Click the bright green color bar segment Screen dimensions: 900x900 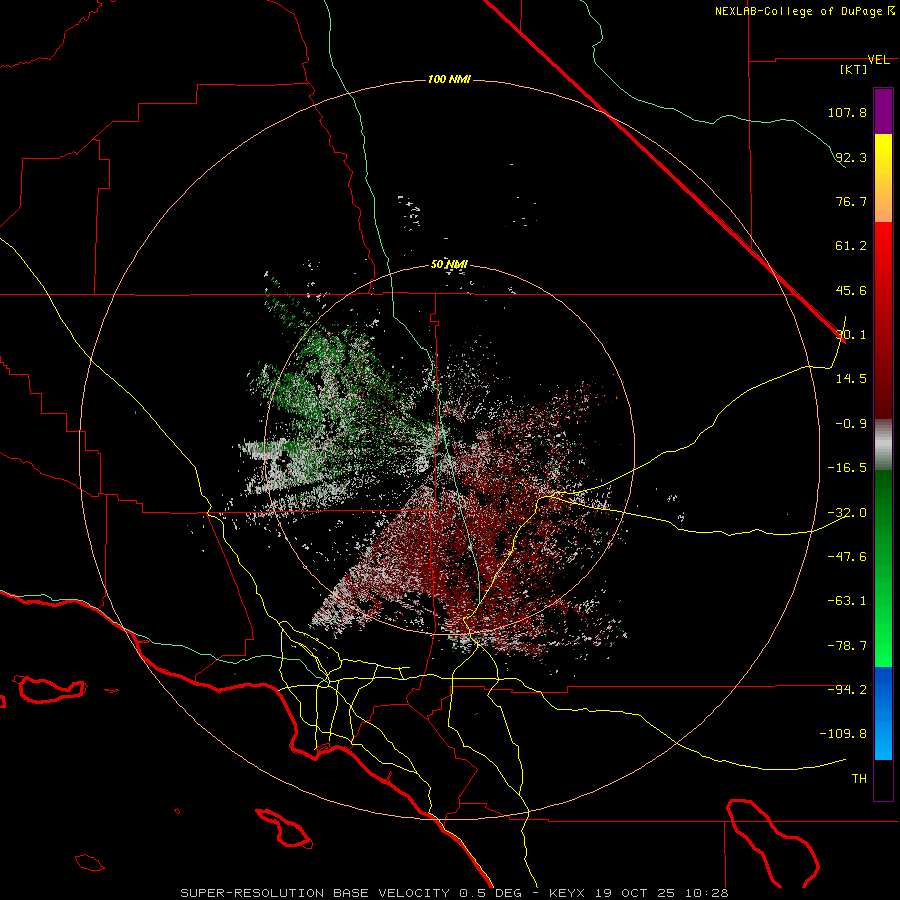(x=883, y=620)
